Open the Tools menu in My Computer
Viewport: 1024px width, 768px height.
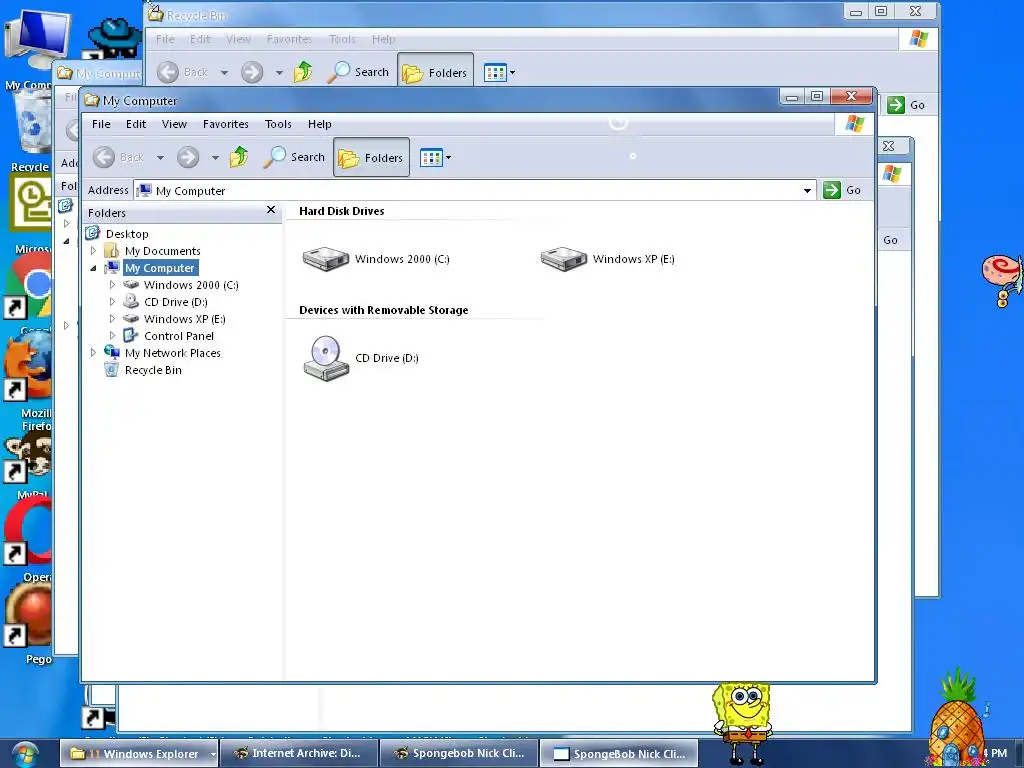pos(278,124)
